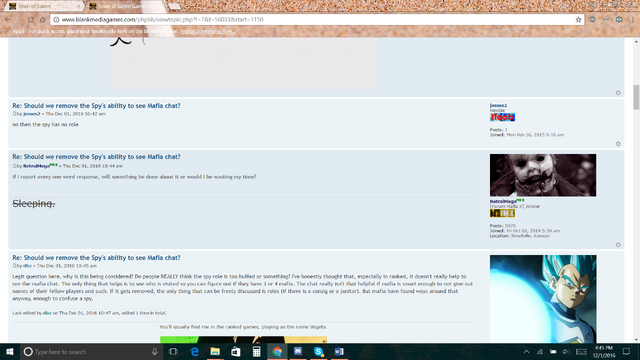The width and height of the screenshot is (640, 360).
Task: Open the volume control in the tray
Action: tap(566, 351)
